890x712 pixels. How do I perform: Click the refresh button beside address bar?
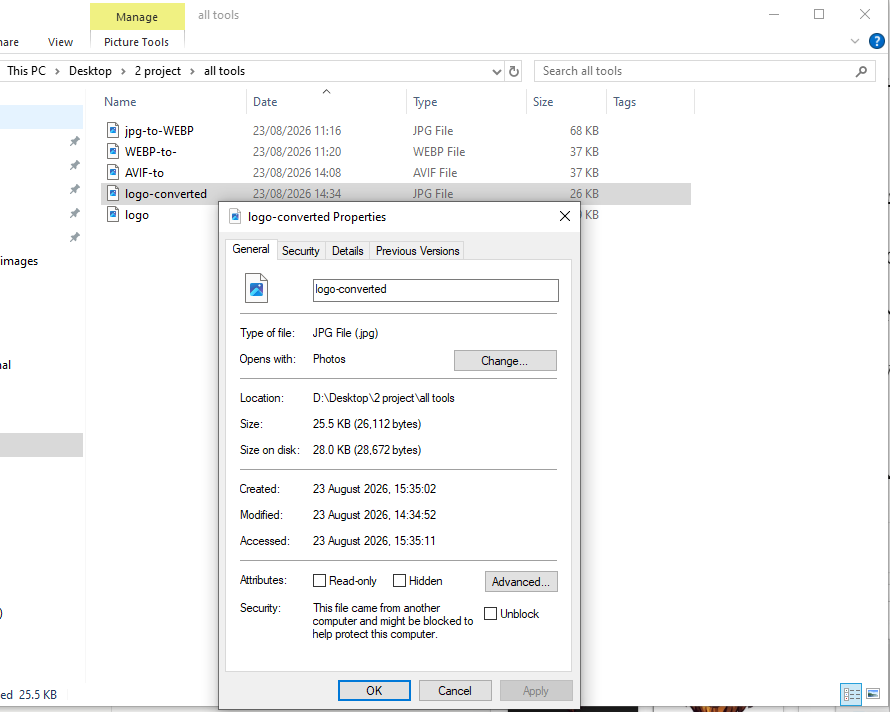514,72
